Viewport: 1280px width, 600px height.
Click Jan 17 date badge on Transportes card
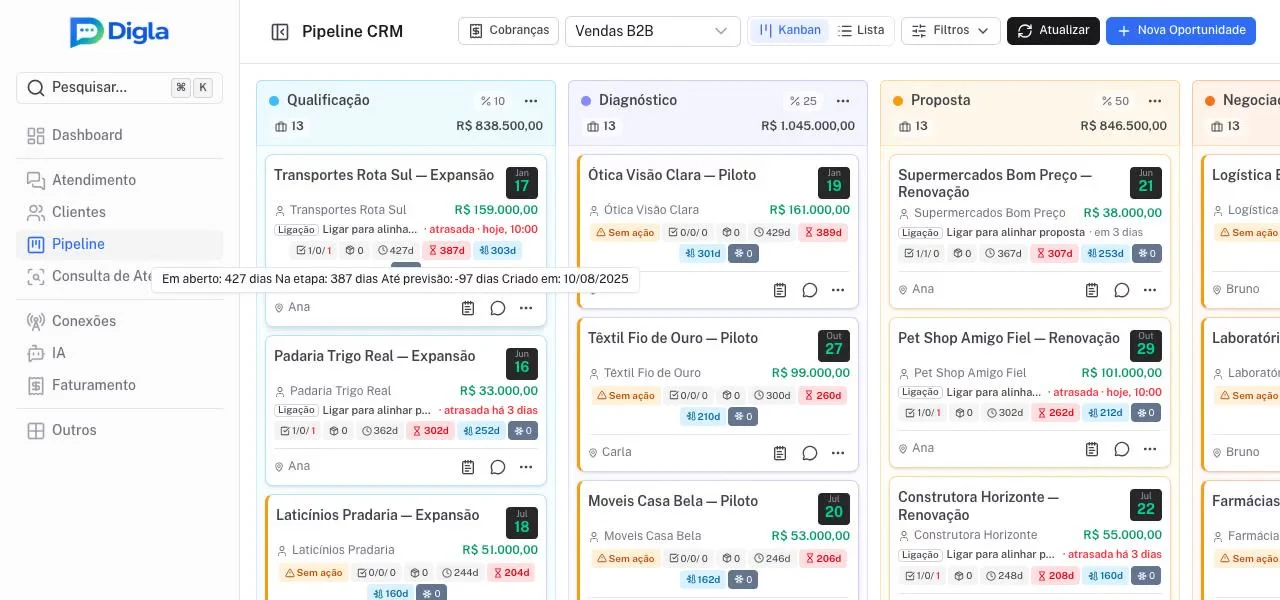[x=522, y=182]
